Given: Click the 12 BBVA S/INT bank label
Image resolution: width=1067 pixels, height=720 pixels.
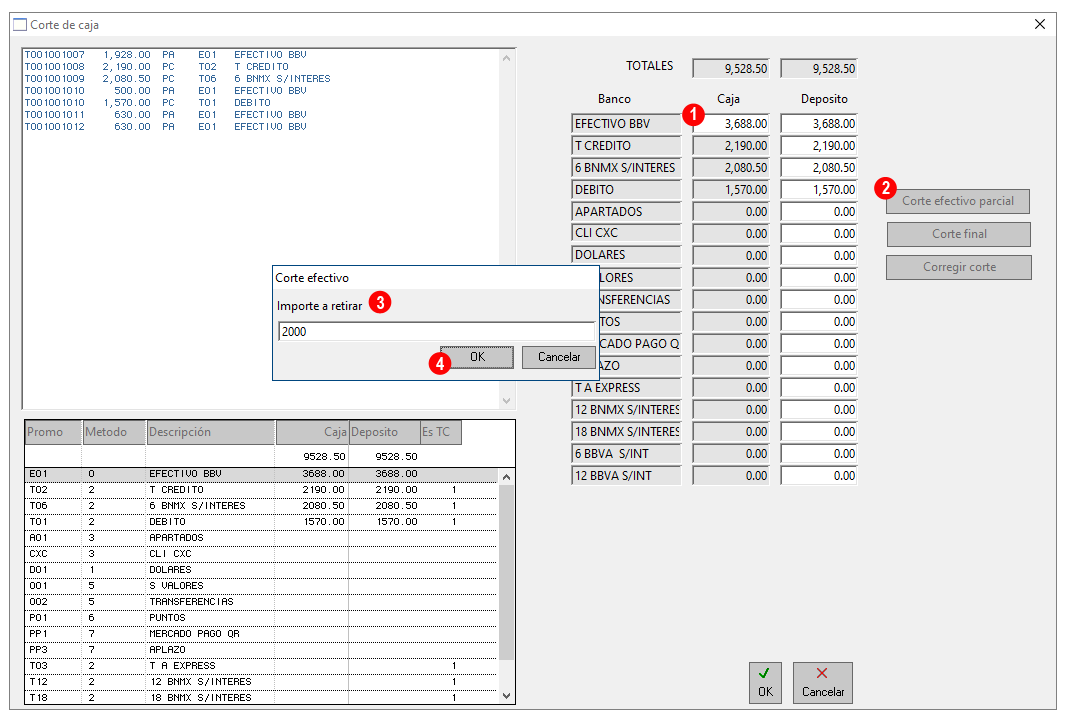Looking at the screenshot, I should (x=626, y=476).
